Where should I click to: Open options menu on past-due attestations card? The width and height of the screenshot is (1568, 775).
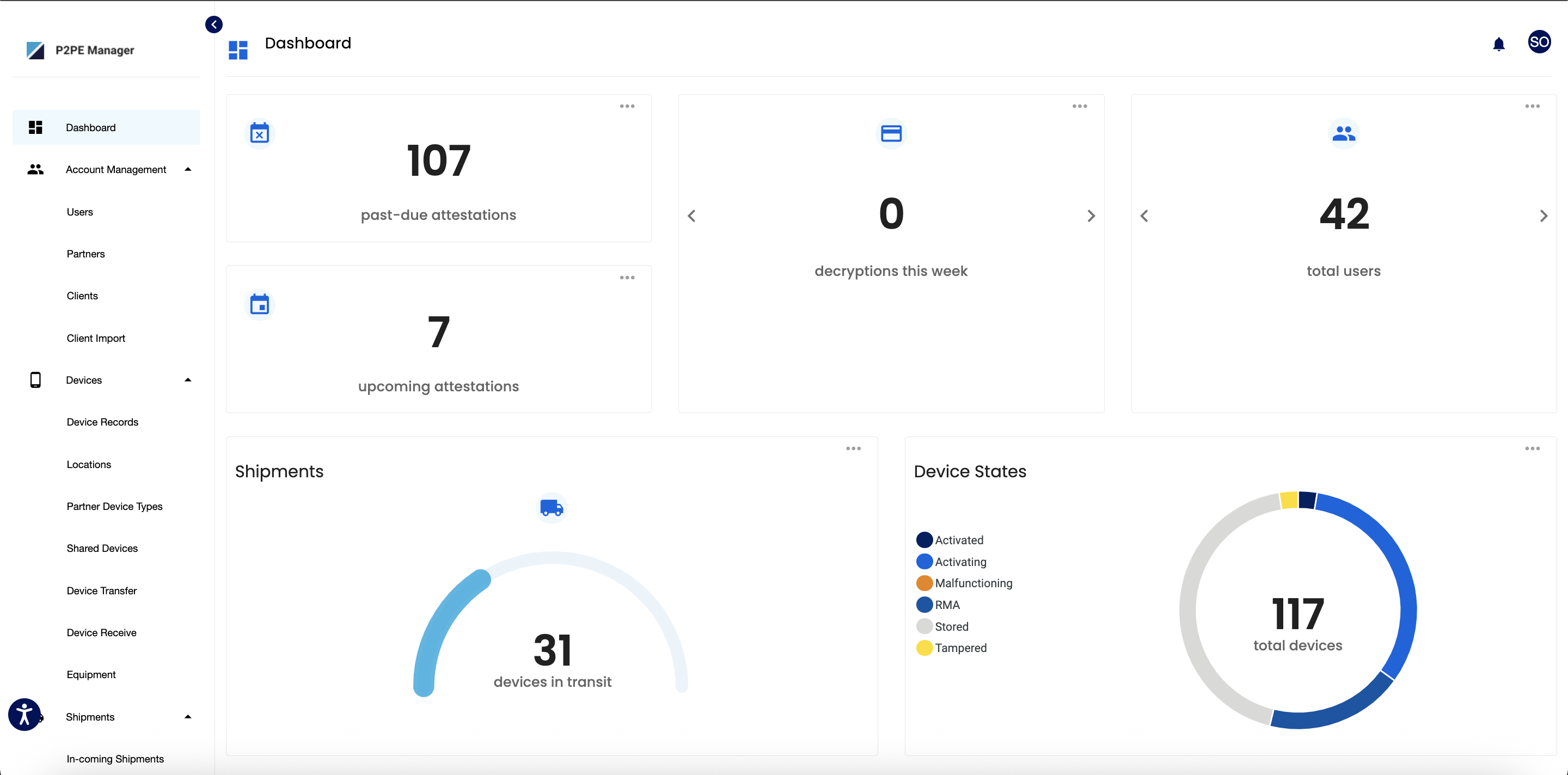(x=627, y=107)
